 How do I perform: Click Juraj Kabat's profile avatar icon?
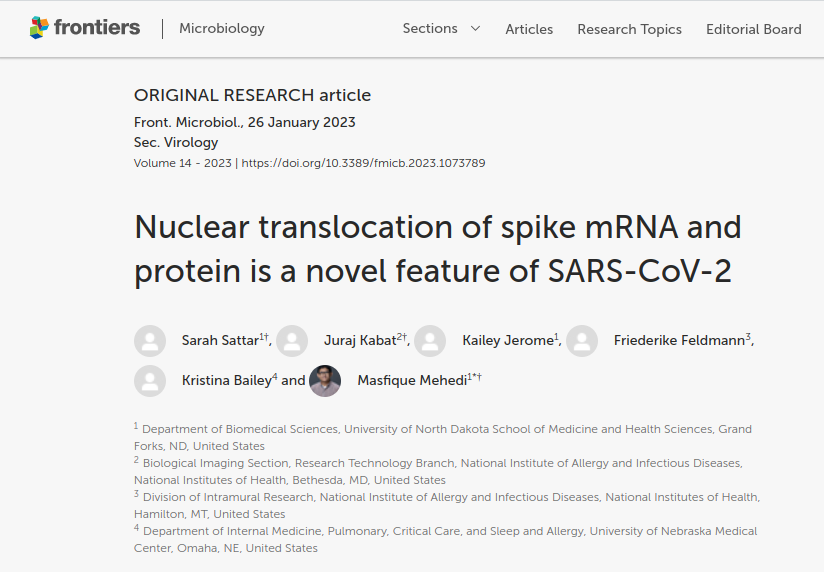pos(292,341)
